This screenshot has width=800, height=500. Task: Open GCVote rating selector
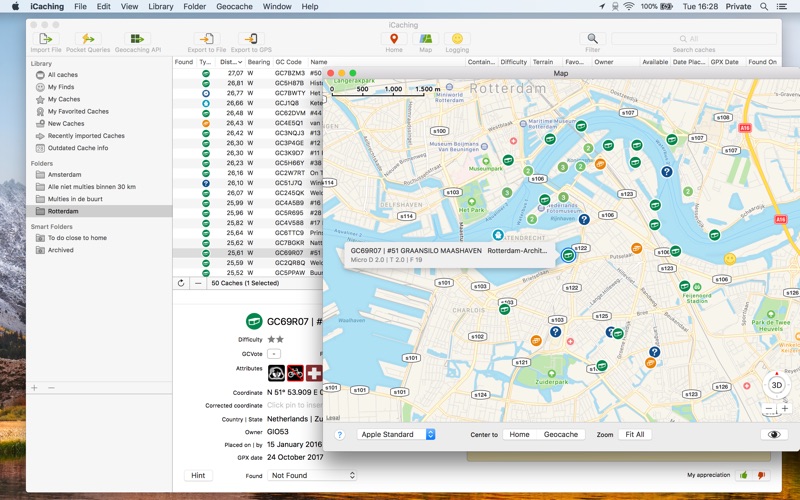pyautogui.click(x=274, y=354)
